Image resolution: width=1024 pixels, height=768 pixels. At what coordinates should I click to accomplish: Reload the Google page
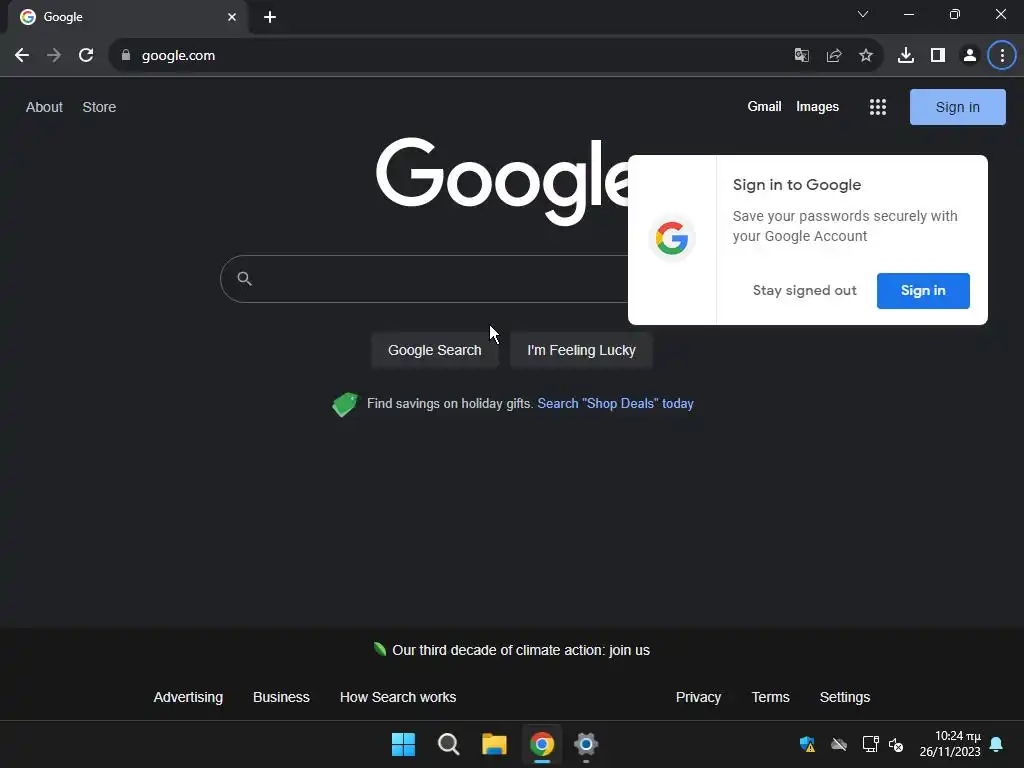click(86, 56)
